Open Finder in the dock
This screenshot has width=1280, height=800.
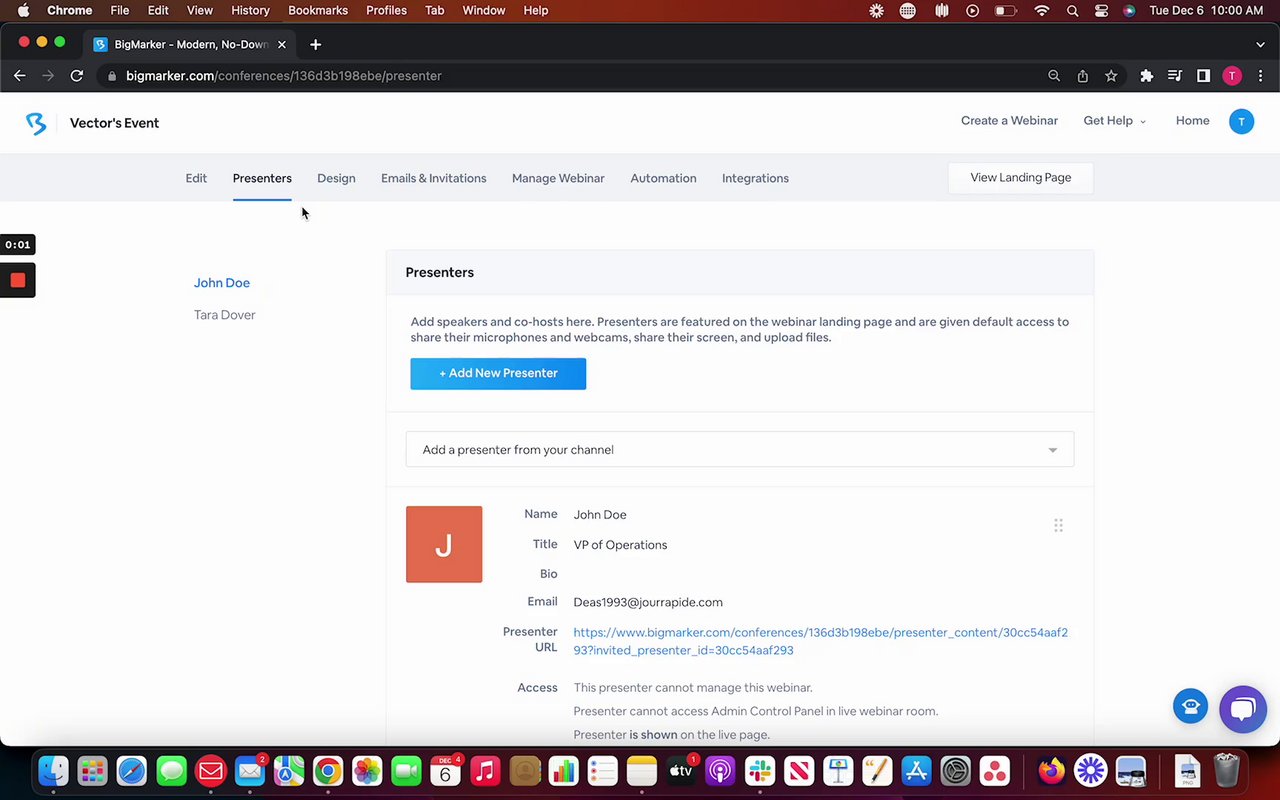pyautogui.click(x=53, y=771)
